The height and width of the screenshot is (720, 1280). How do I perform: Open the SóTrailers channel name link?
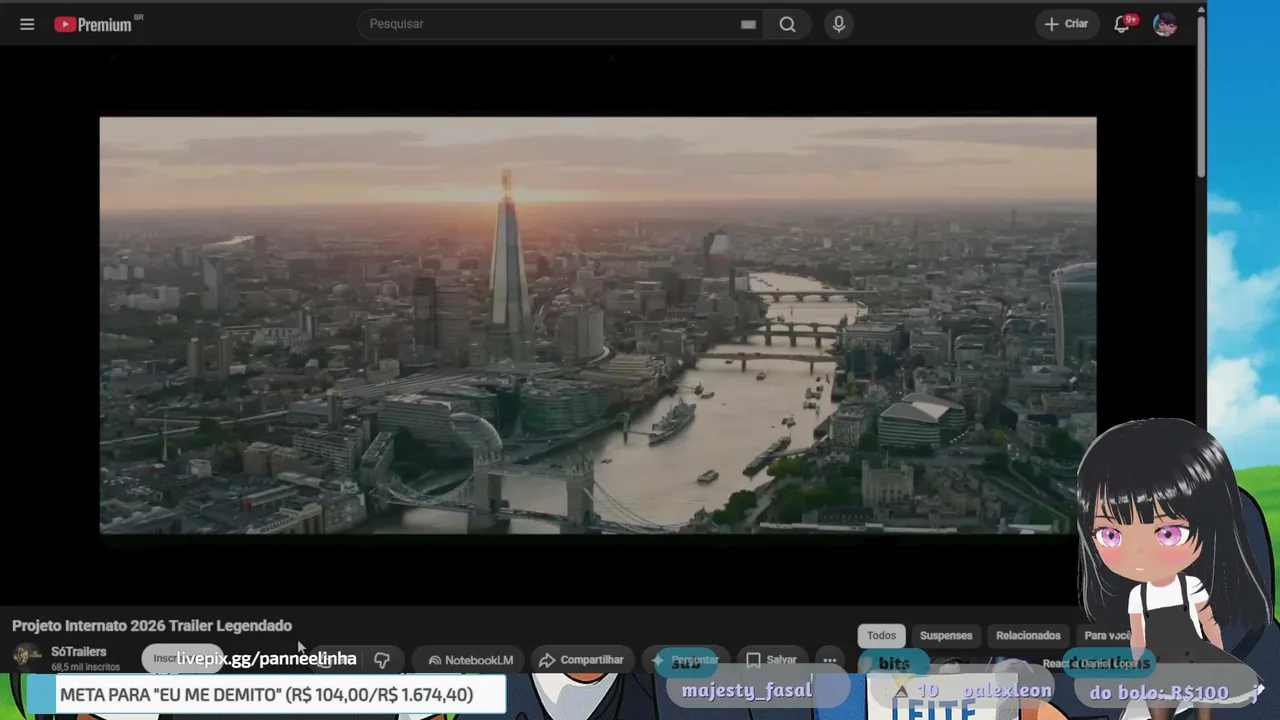[x=78, y=652]
